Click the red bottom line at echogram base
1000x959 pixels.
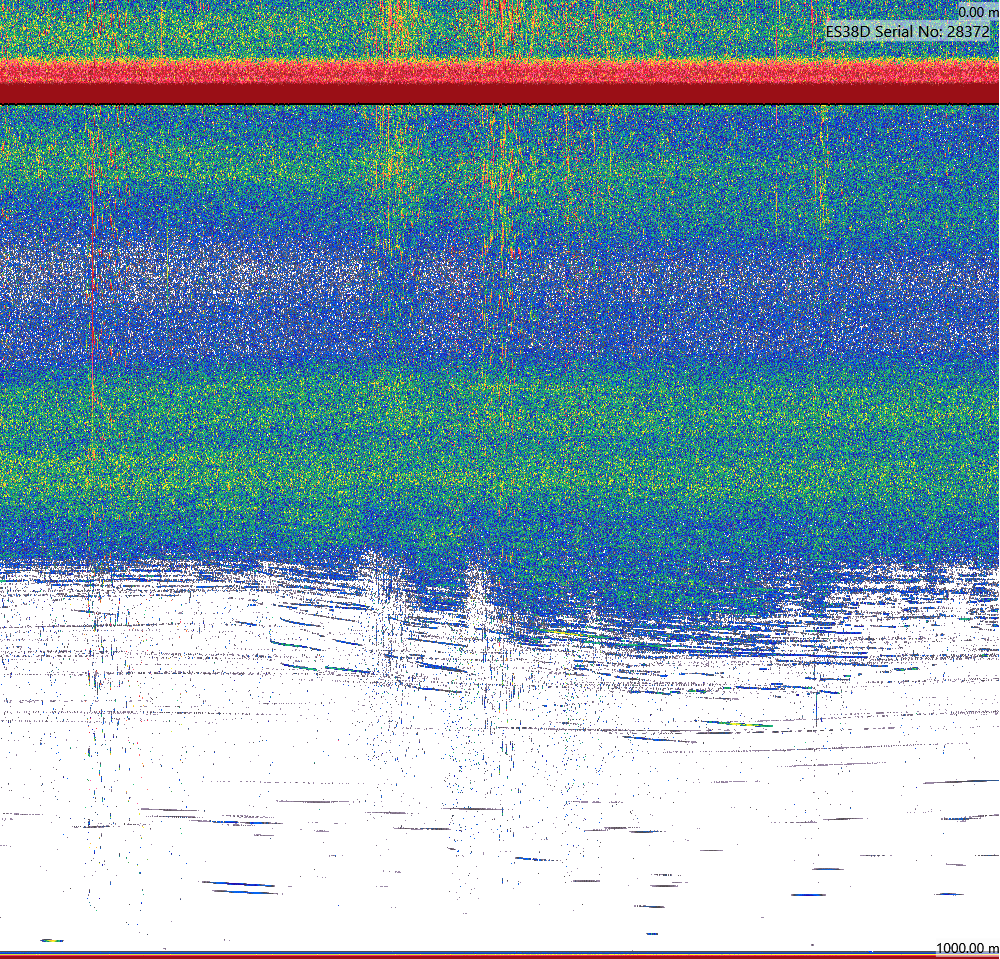click(x=499, y=956)
